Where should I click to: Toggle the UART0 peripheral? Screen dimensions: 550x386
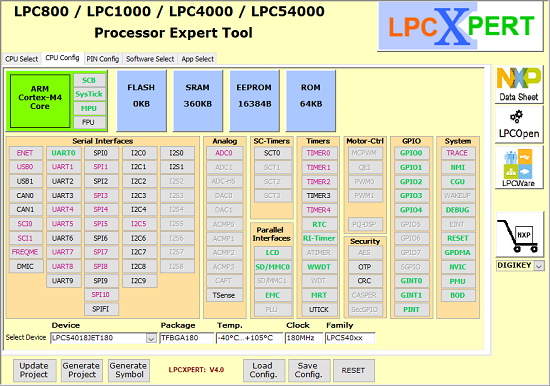click(63, 153)
